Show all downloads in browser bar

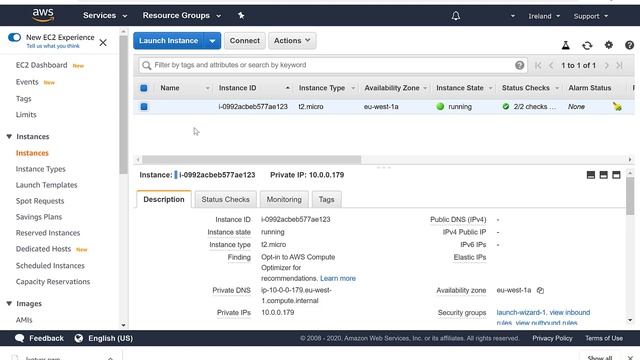[x=600, y=358]
